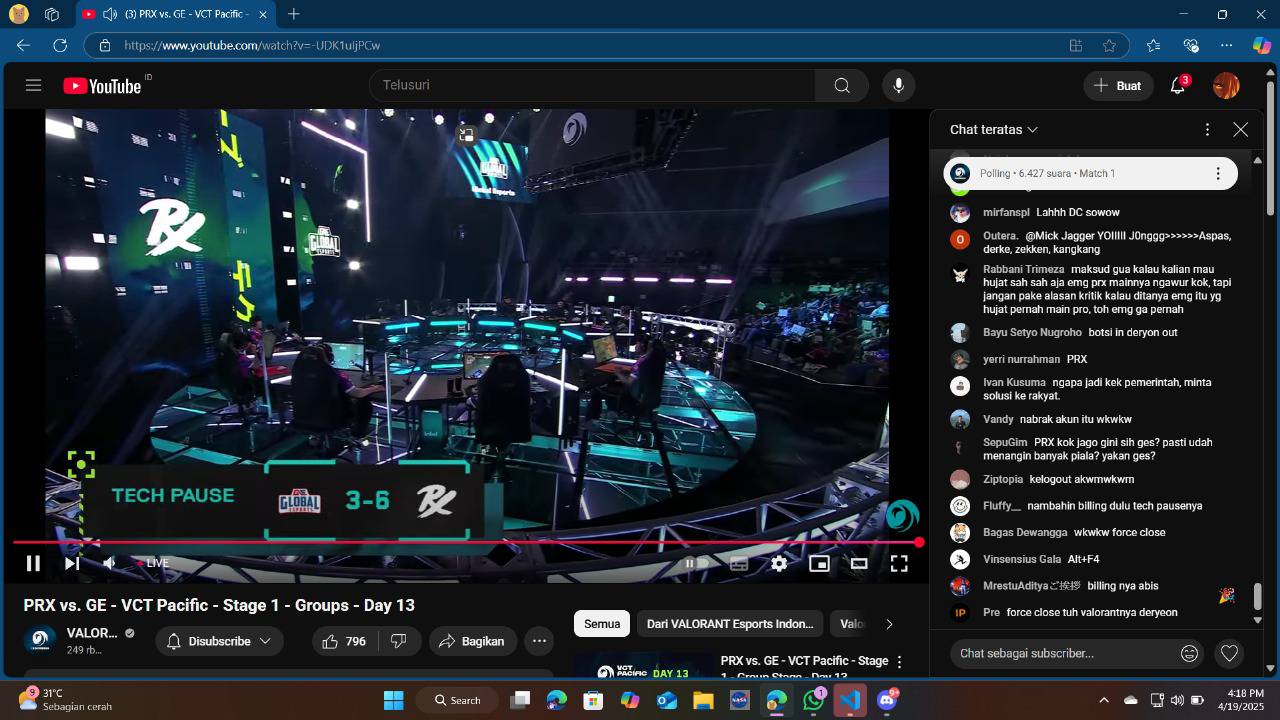Mute the video volume

[110, 563]
